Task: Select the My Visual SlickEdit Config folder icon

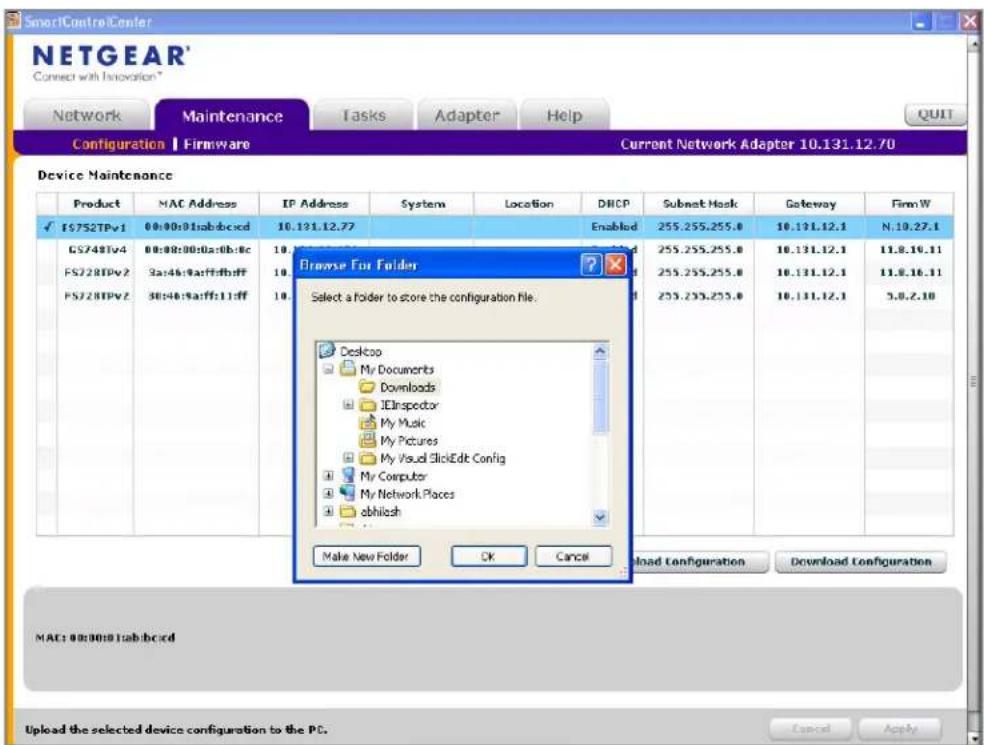Action: [x=367, y=458]
